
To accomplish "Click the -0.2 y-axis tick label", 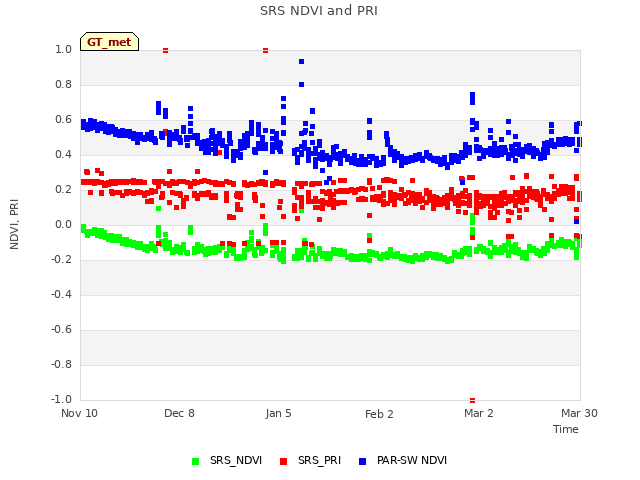I will point(61,260).
